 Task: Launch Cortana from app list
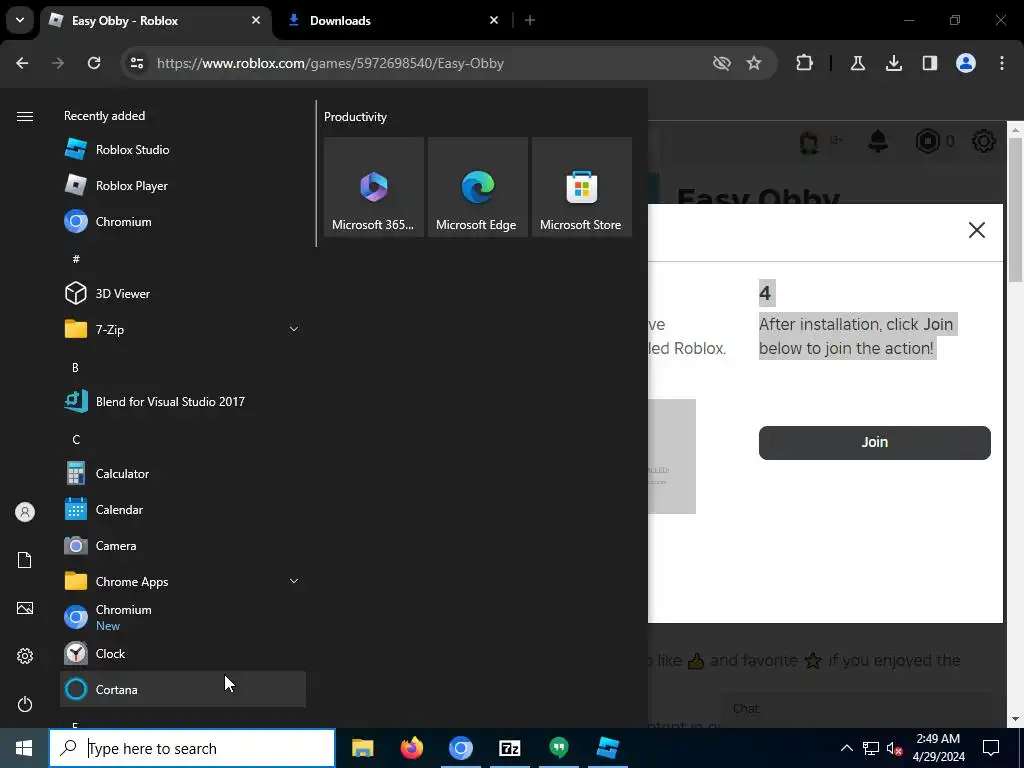tap(183, 689)
